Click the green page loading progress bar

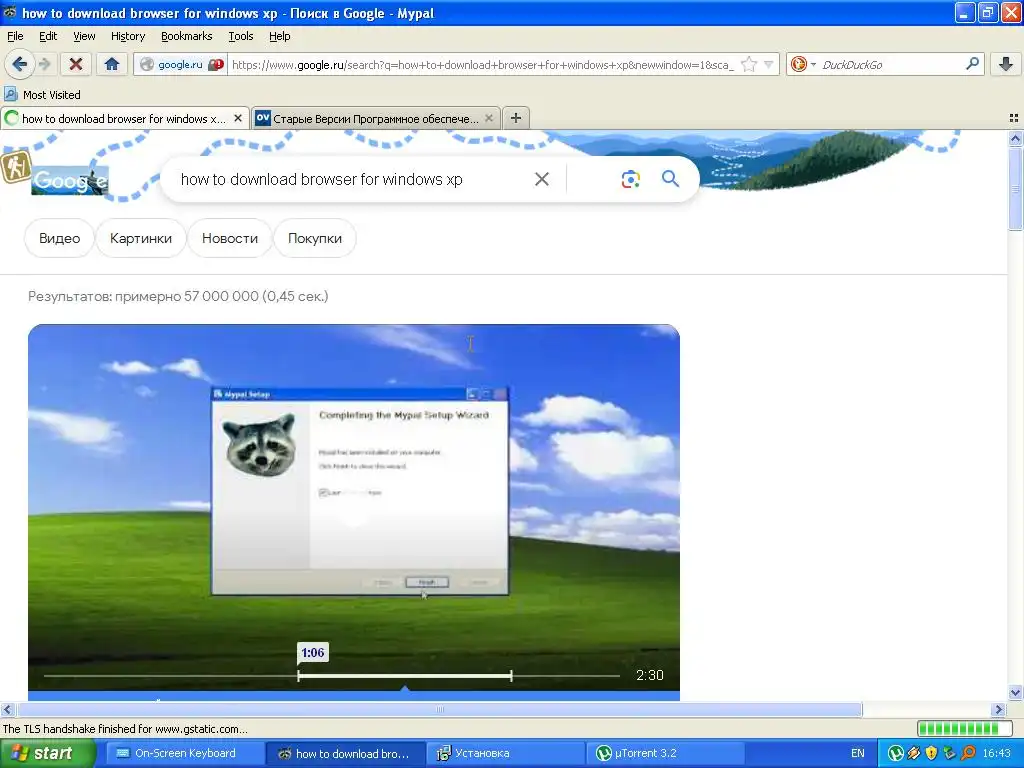click(x=963, y=729)
